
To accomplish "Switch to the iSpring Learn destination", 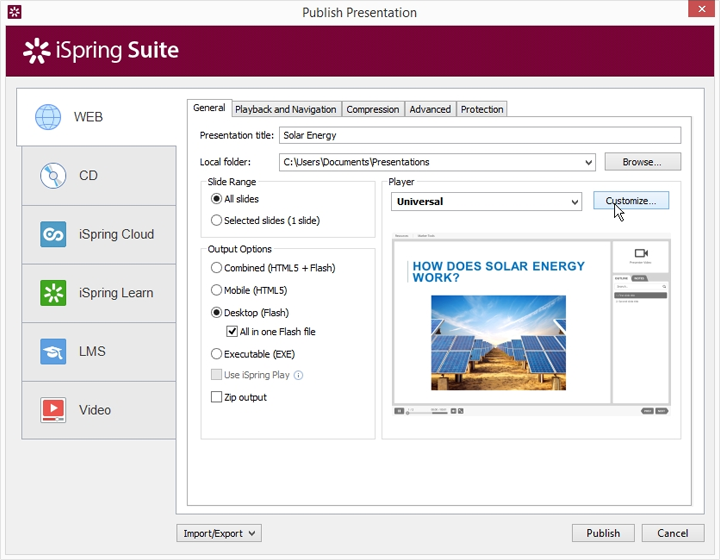I will [x=99, y=293].
